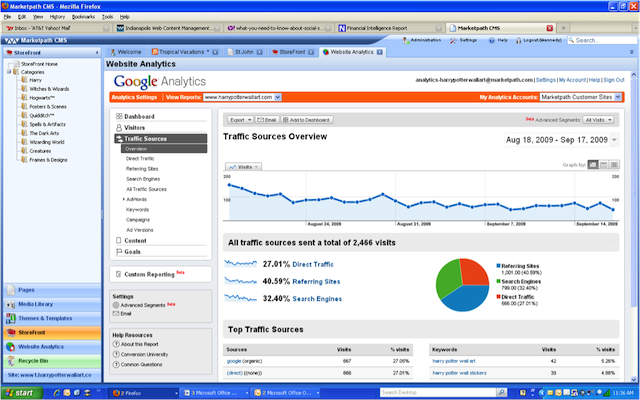Click Add to Dashboard button
Image resolution: width=640 pixels, height=400 pixels.
pyautogui.click(x=307, y=120)
